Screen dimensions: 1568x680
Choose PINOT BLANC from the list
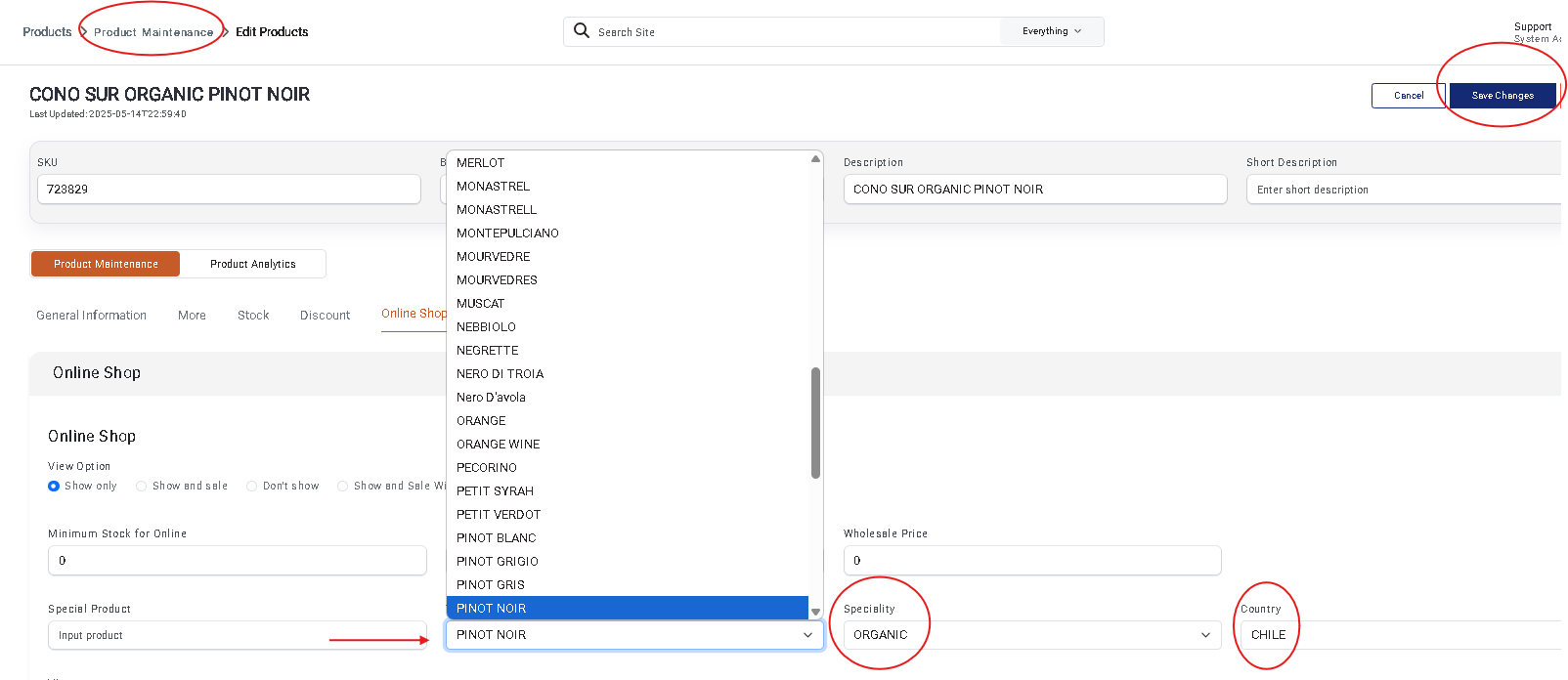tap(628, 538)
